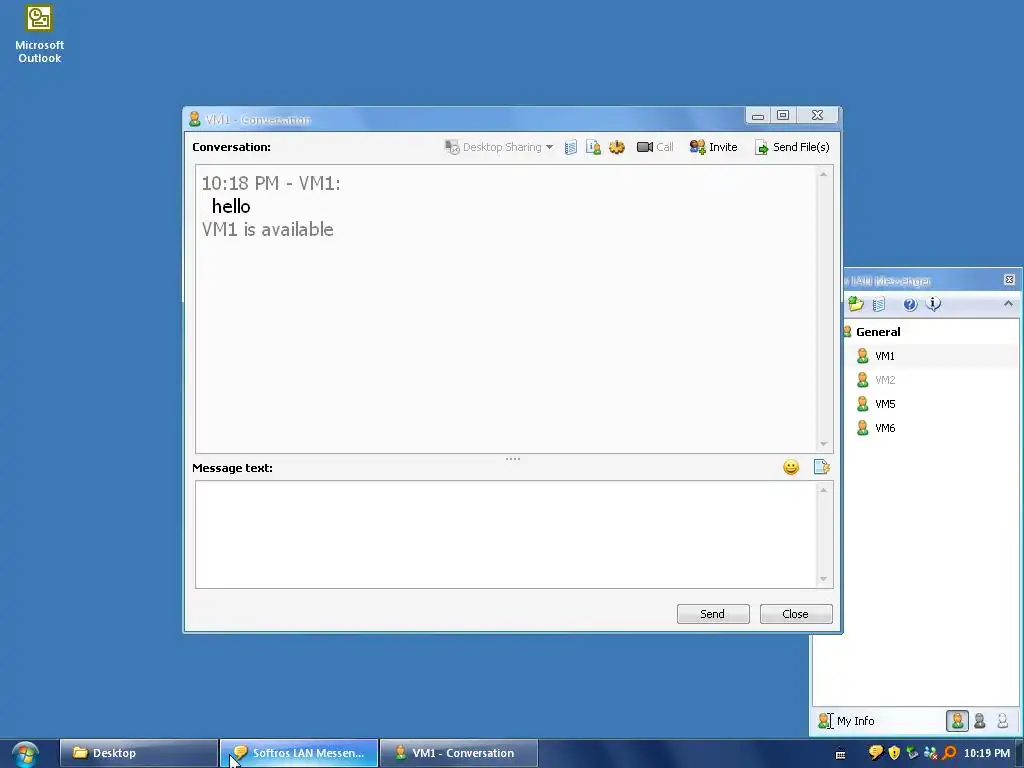Minimize the VM1 - Conversation window
The height and width of the screenshot is (768, 1024).
pos(758,115)
